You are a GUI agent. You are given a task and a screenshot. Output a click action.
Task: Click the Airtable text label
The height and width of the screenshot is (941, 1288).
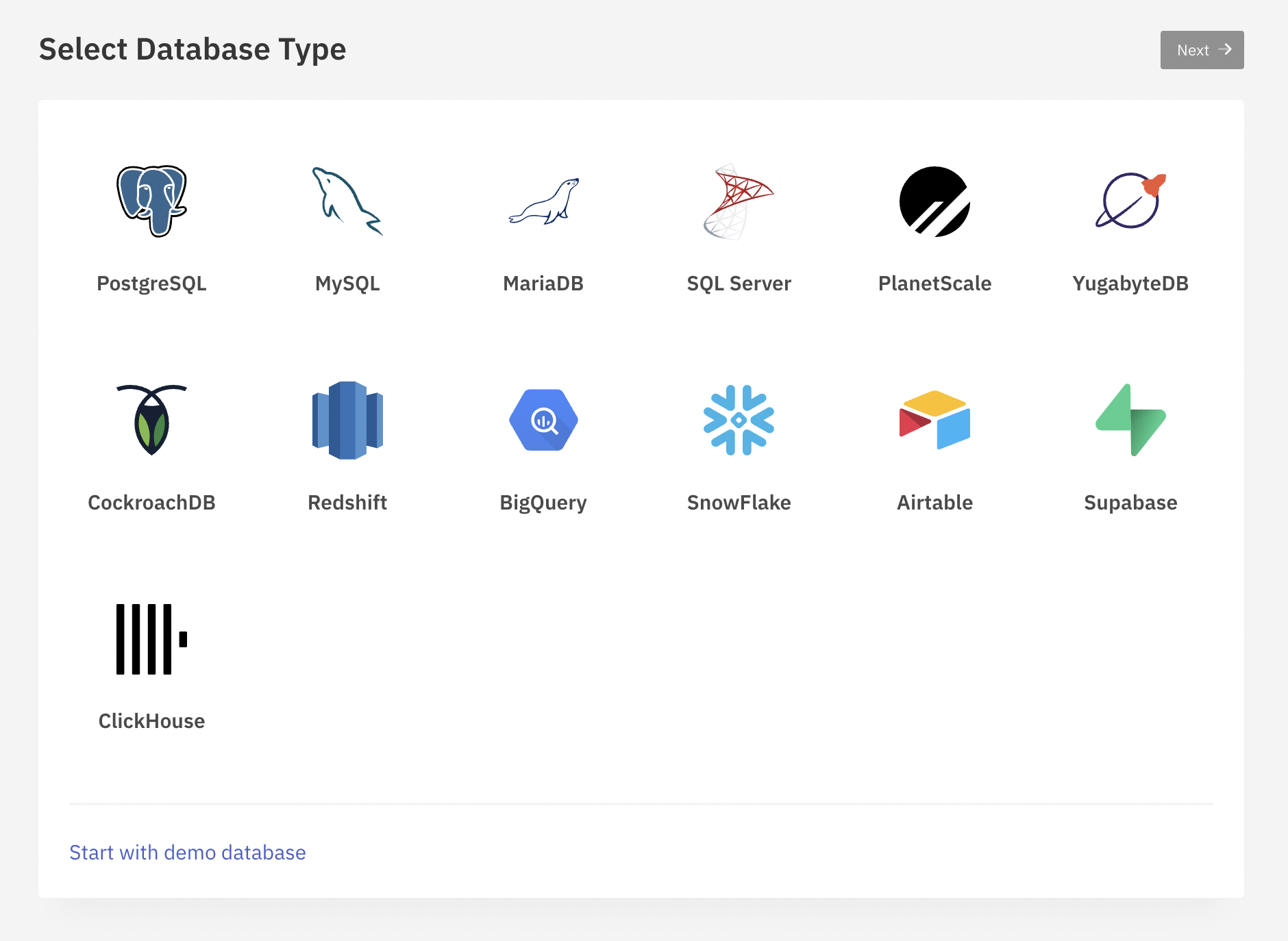pyautogui.click(x=934, y=503)
